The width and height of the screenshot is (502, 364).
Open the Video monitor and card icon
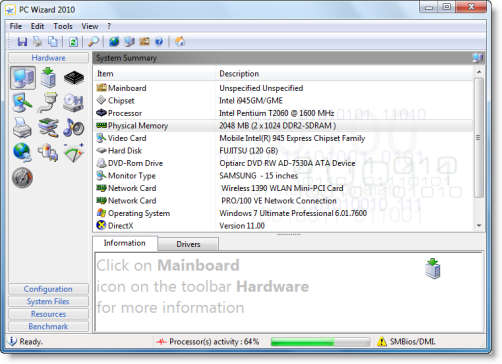(22, 103)
